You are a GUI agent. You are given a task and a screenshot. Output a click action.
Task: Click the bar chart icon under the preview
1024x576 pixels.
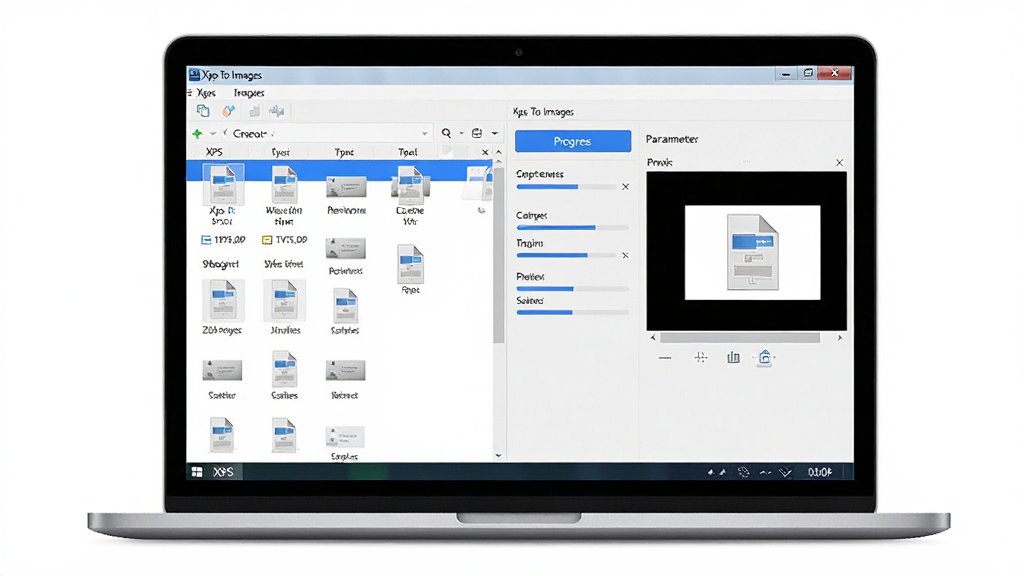coord(733,357)
